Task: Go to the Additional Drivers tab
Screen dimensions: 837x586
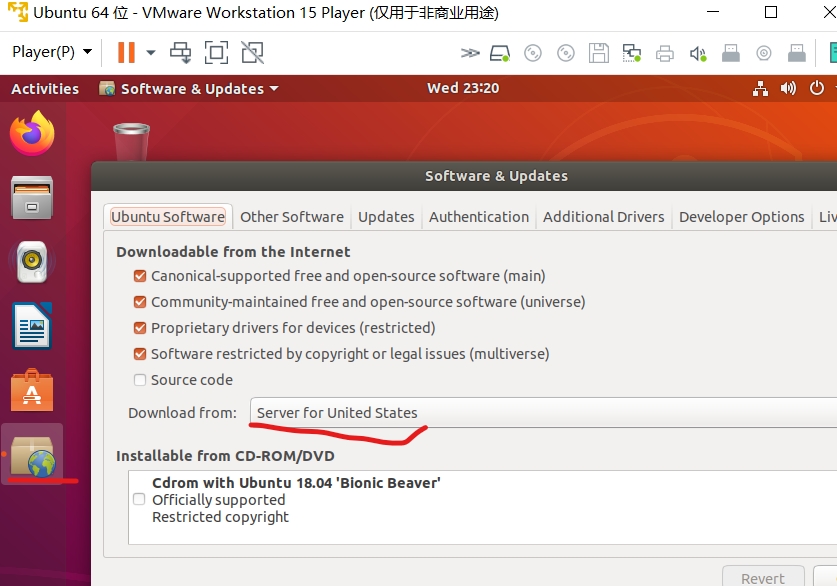Action: pyautogui.click(x=603, y=217)
